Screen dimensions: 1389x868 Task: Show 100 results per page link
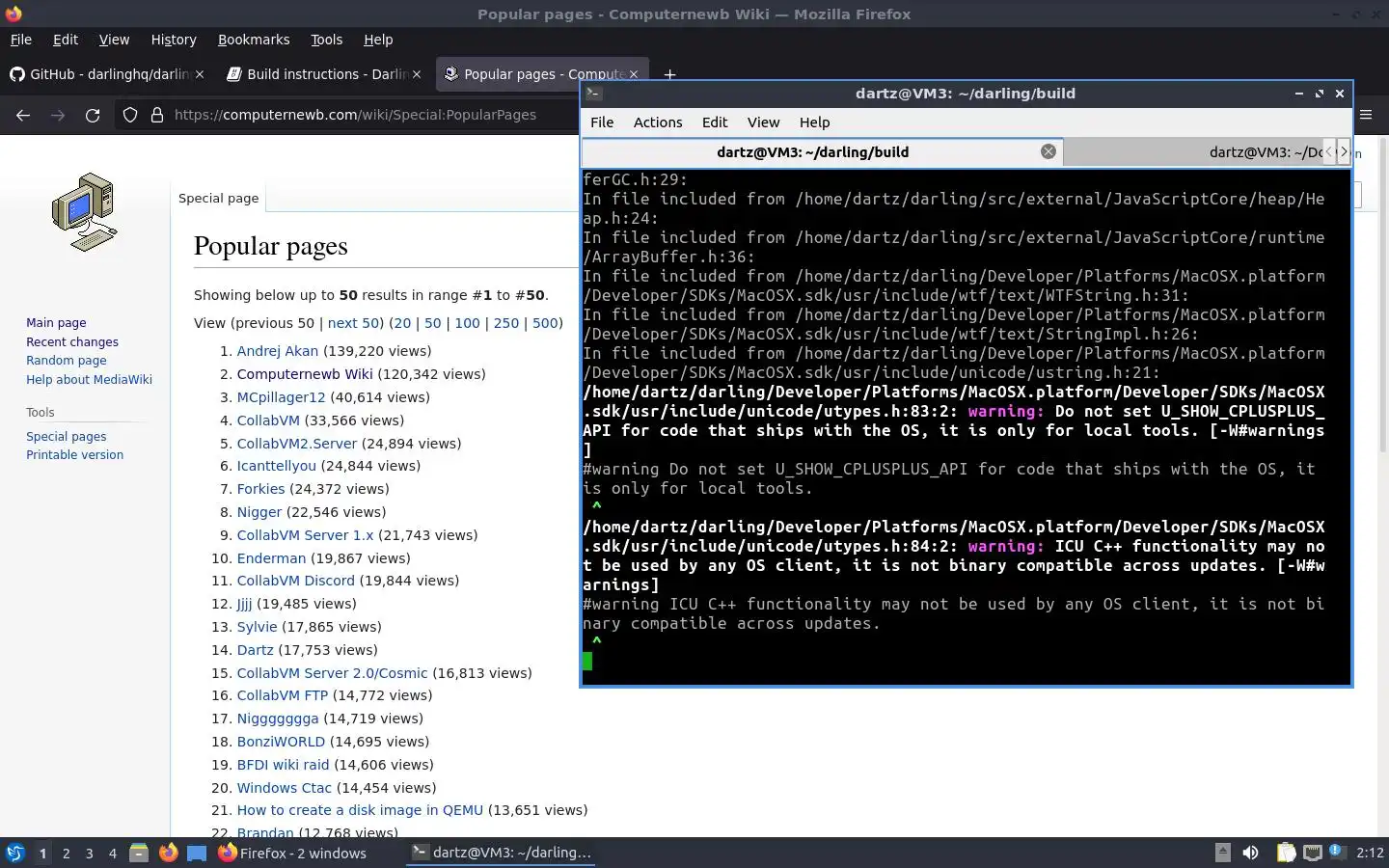click(x=467, y=323)
